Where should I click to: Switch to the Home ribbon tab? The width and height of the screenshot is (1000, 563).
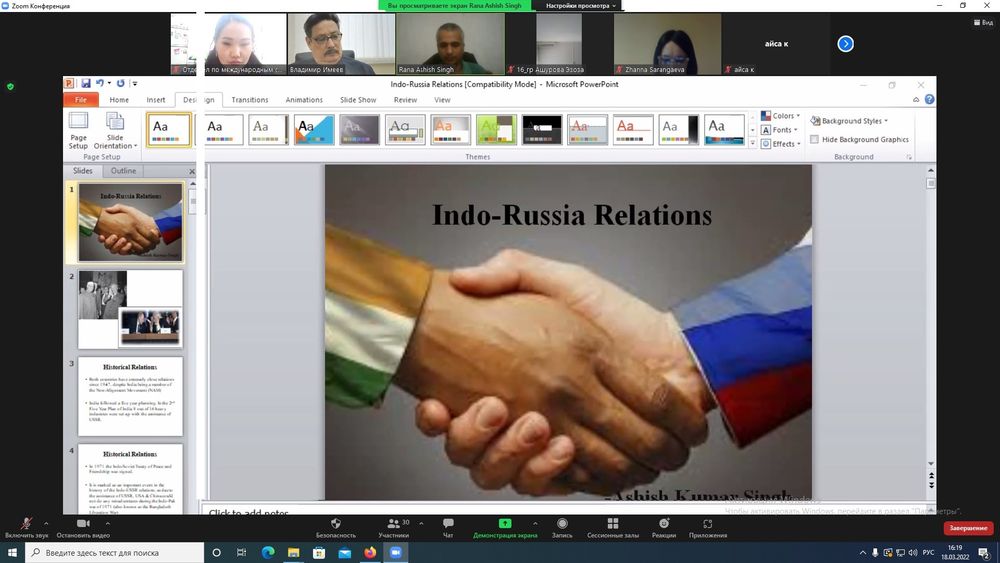pyautogui.click(x=119, y=99)
